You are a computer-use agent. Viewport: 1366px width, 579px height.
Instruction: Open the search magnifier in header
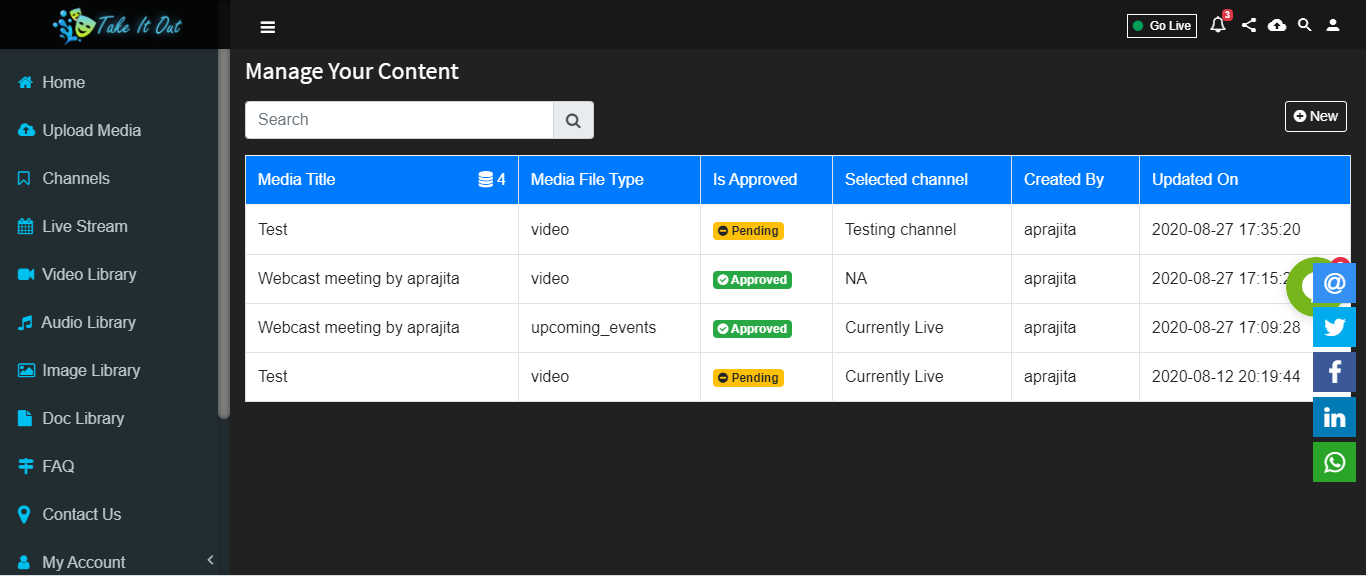pyautogui.click(x=1304, y=25)
